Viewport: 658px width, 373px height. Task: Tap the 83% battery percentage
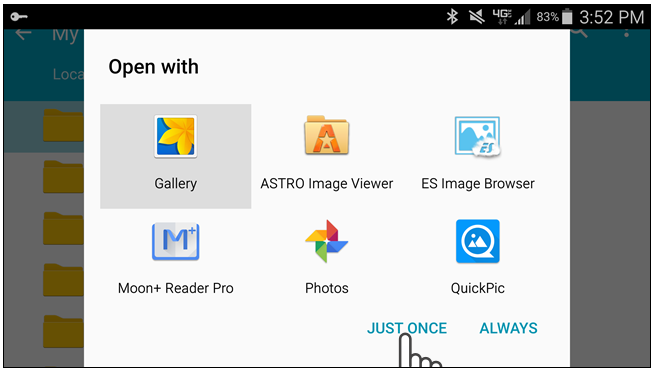pyautogui.click(x=547, y=17)
